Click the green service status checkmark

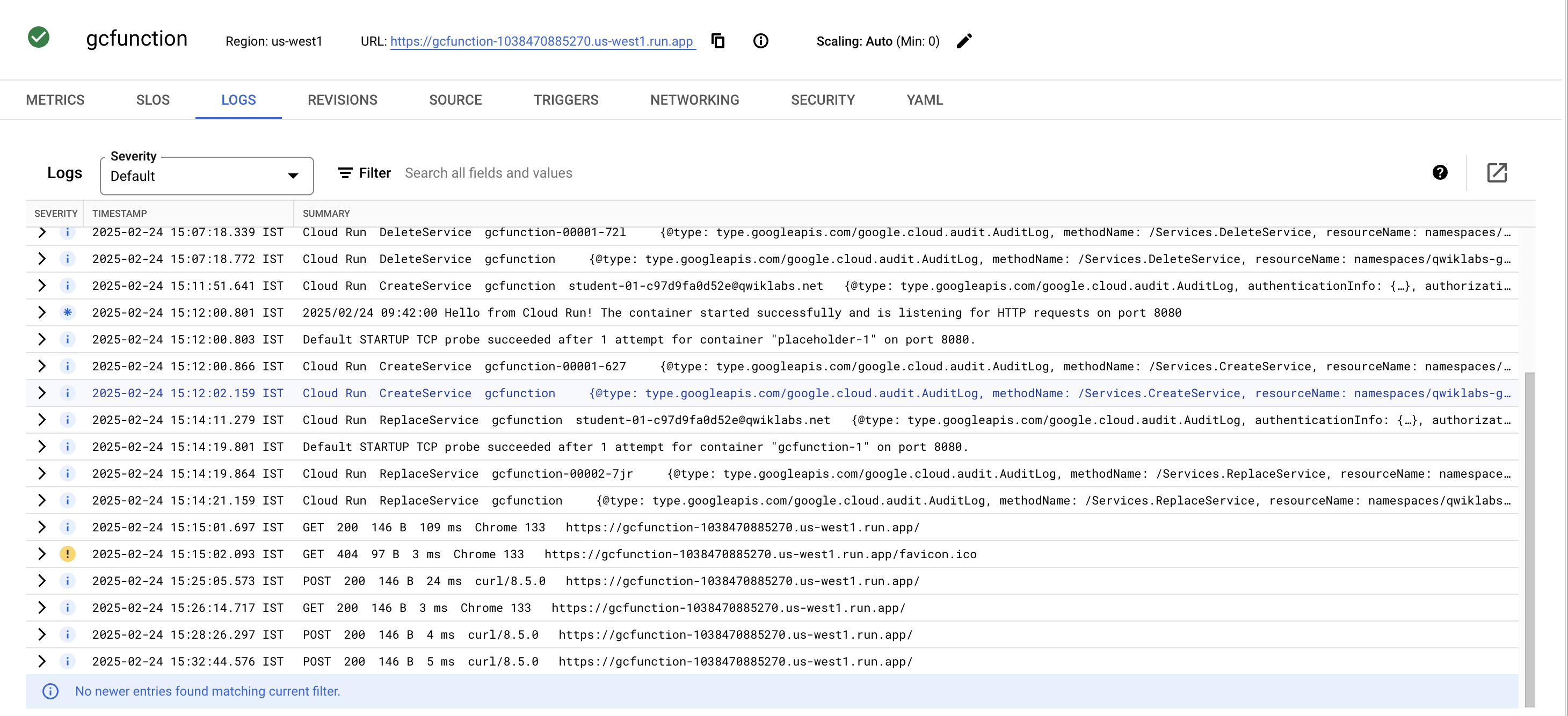click(38, 37)
